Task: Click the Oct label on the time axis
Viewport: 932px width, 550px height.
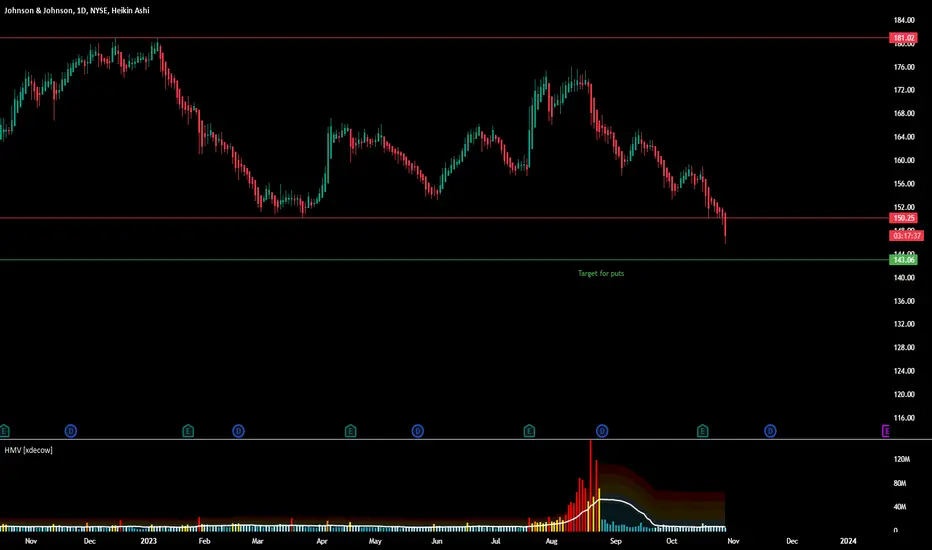Action: point(672,541)
